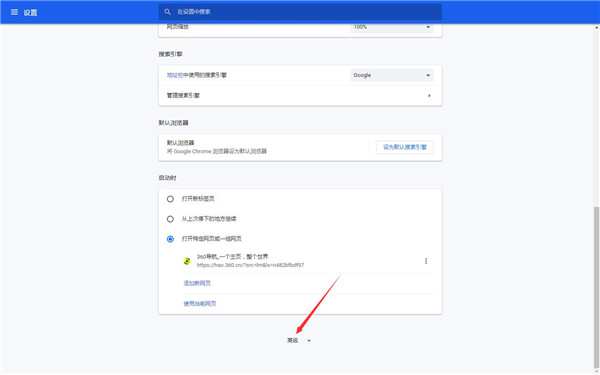Image resolution: width=600 pixels, height=375 pixels.
Task: Click the 启动时 section heading
Action: [x=168, y=178]
